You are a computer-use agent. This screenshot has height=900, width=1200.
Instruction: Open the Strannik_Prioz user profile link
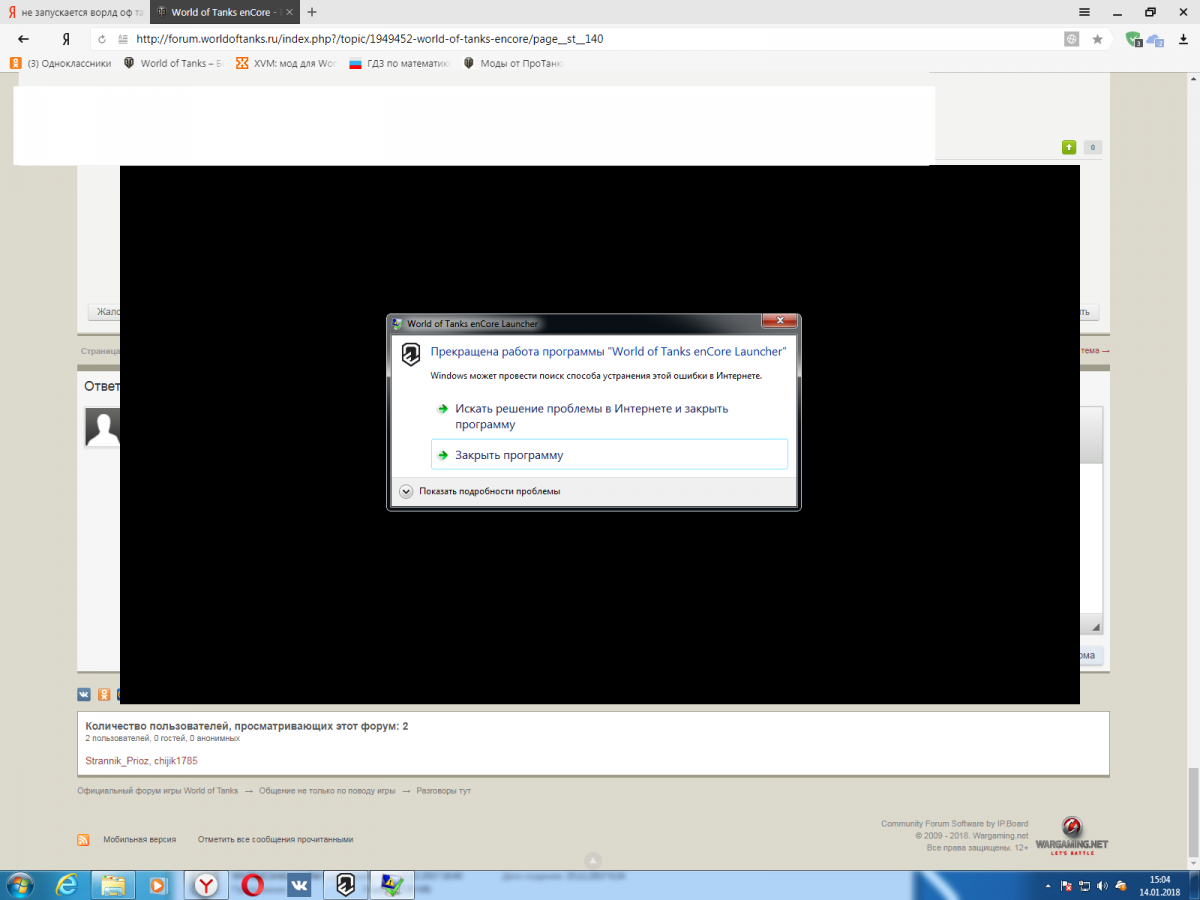tap(117, 761)
